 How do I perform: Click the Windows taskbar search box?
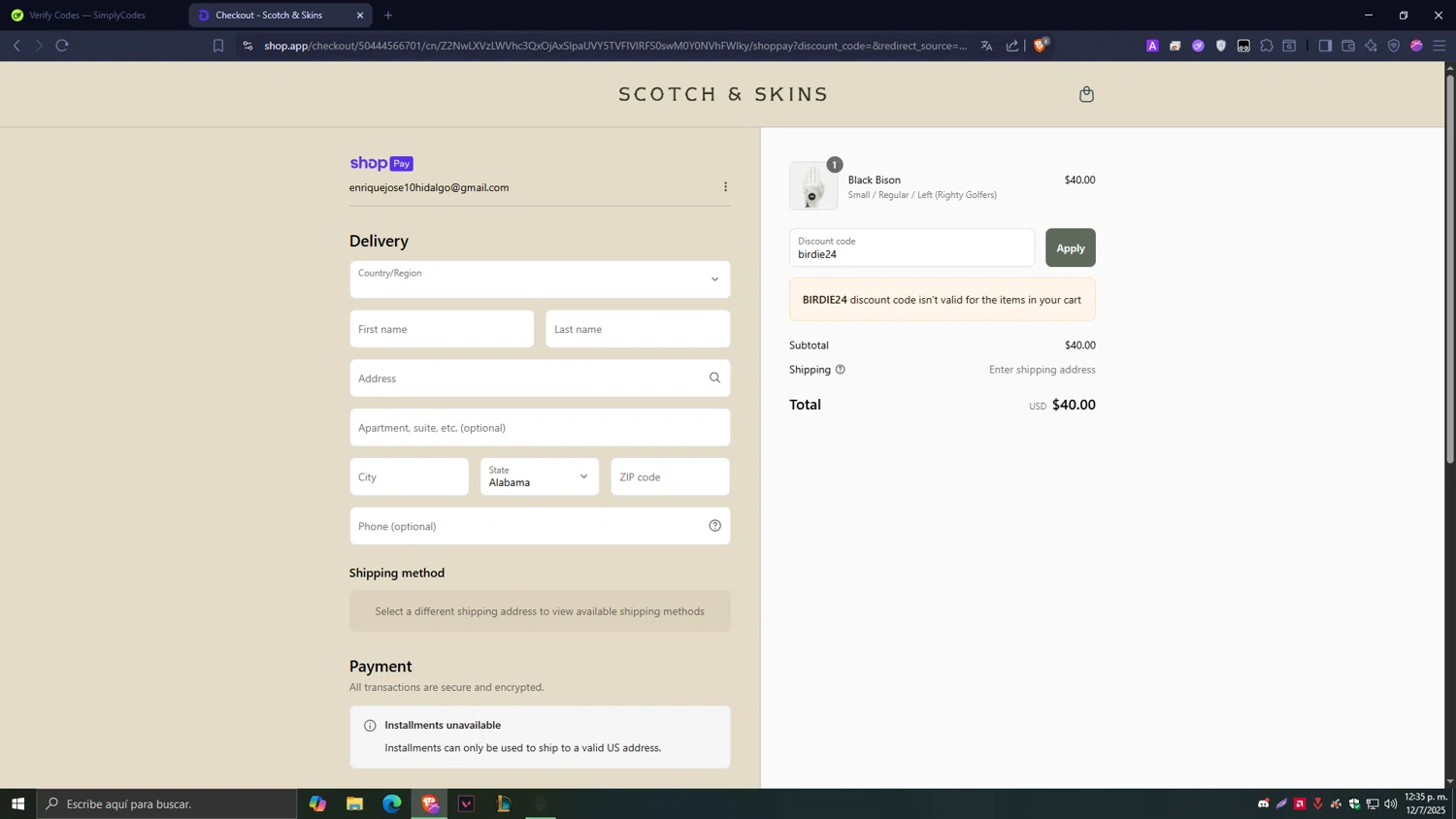click(x=167, y=803)
